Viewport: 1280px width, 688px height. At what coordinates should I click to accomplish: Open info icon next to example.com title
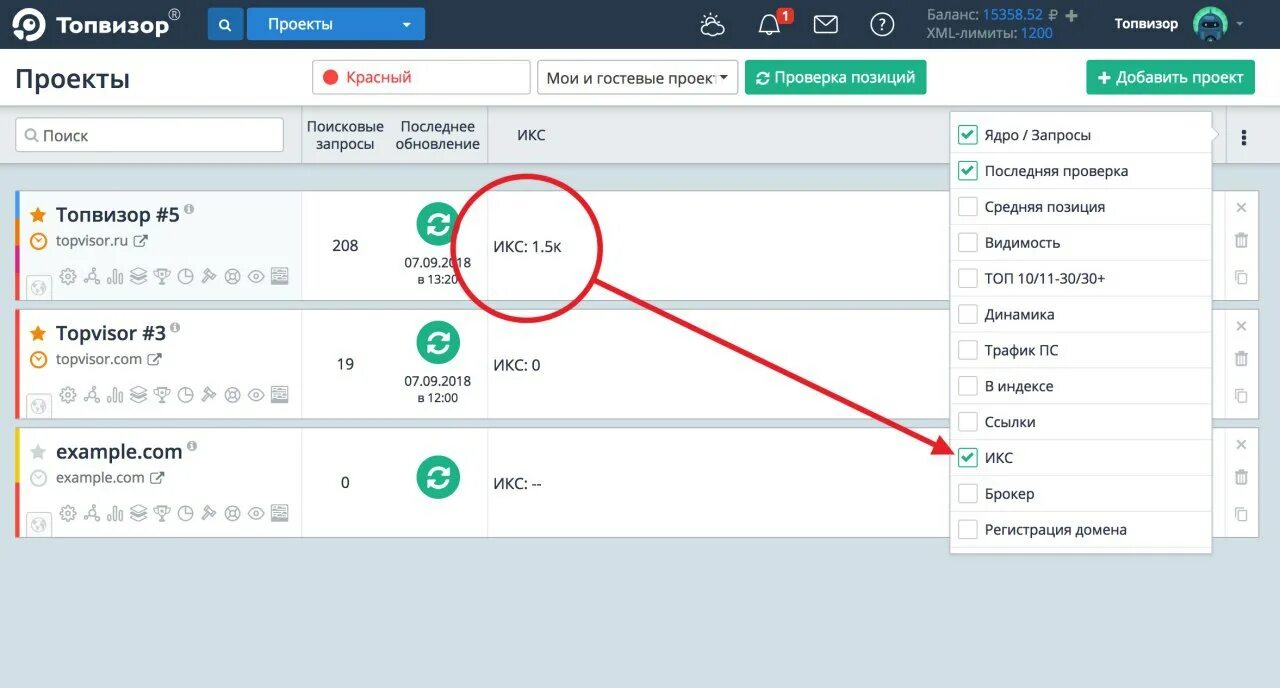(x=192, y=446)
